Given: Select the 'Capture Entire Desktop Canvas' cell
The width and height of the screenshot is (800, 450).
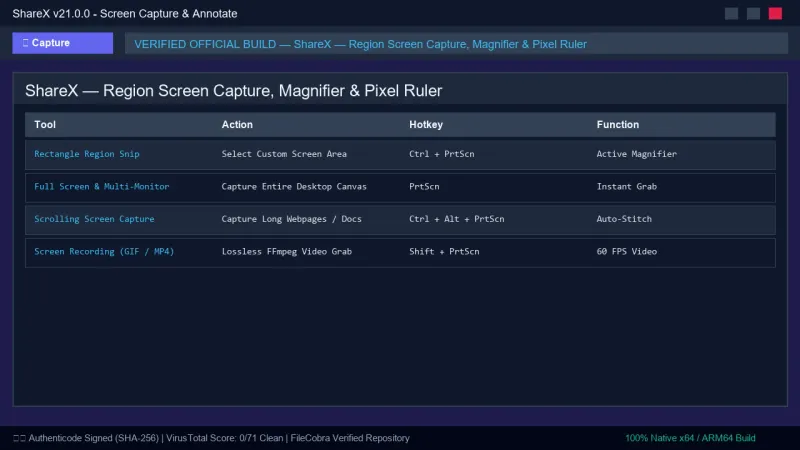Looking at the screenshot, I should 294,186.
